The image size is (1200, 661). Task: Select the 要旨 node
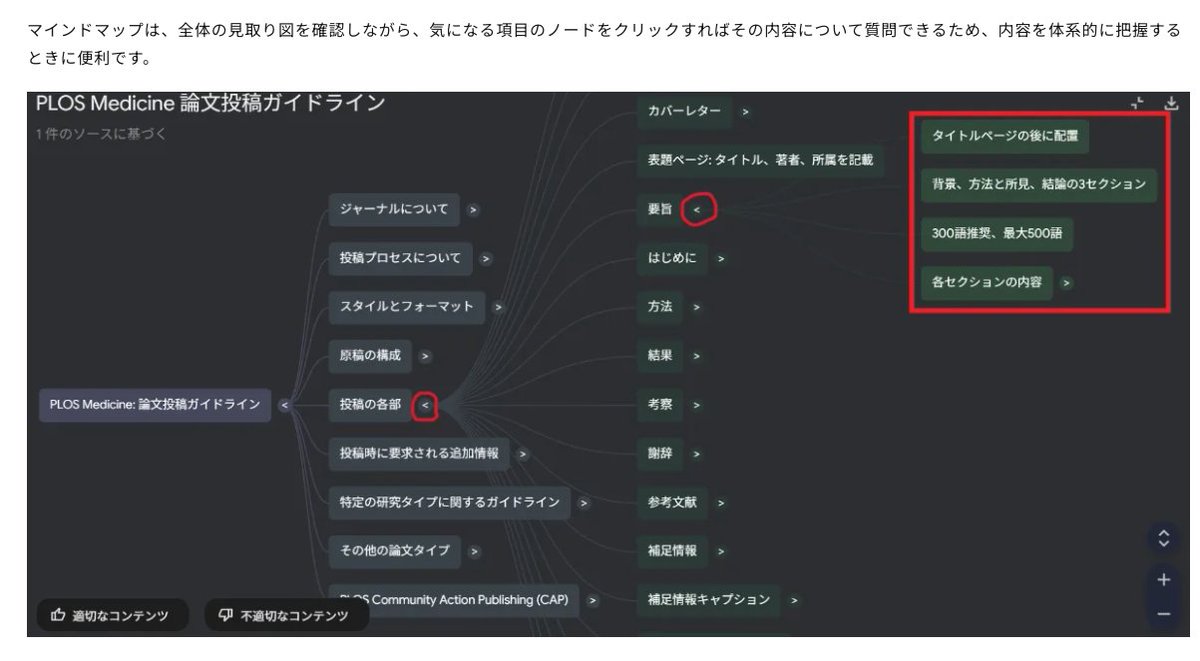pos(660,210)
